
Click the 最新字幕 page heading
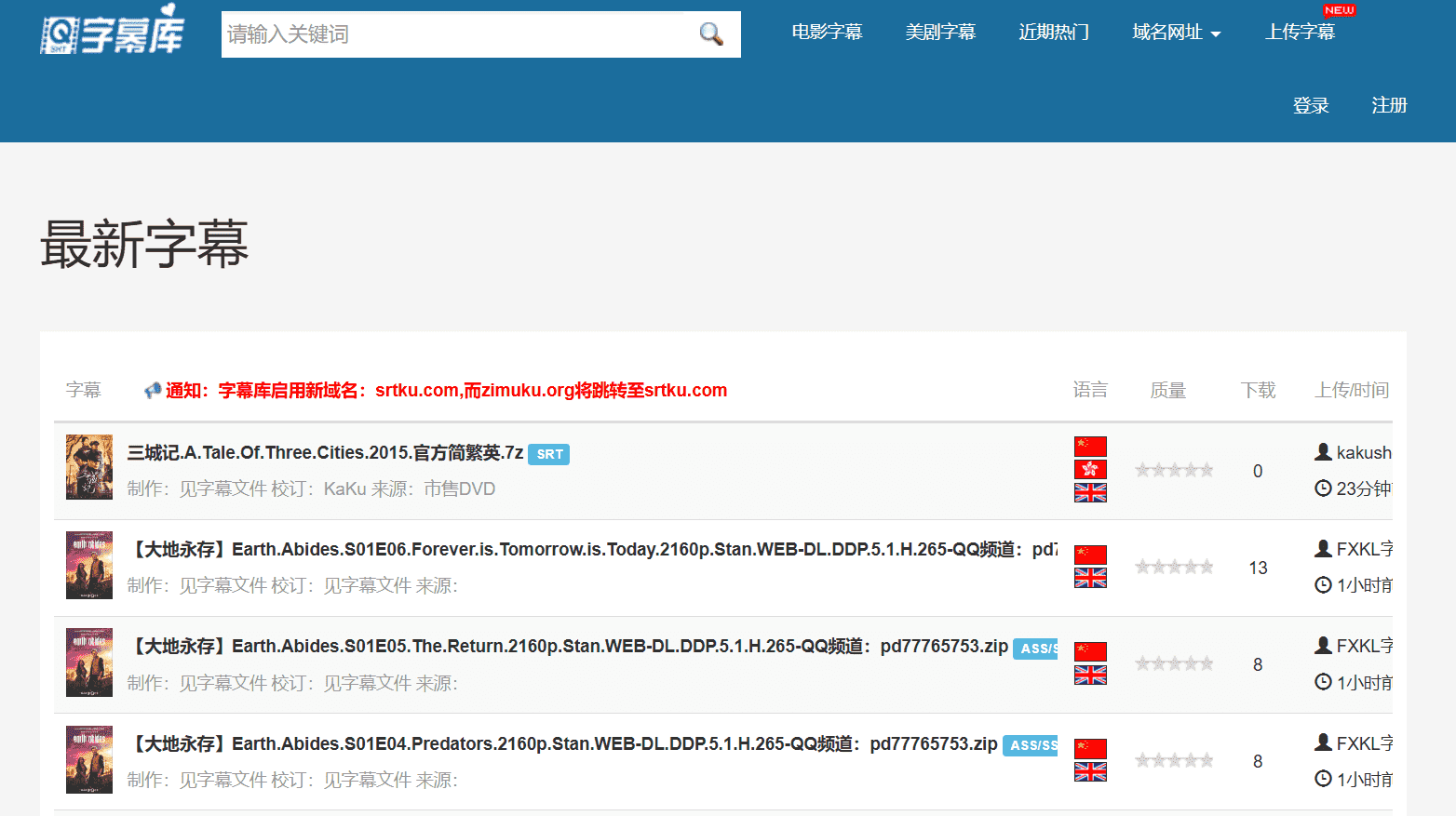point(144,245)
